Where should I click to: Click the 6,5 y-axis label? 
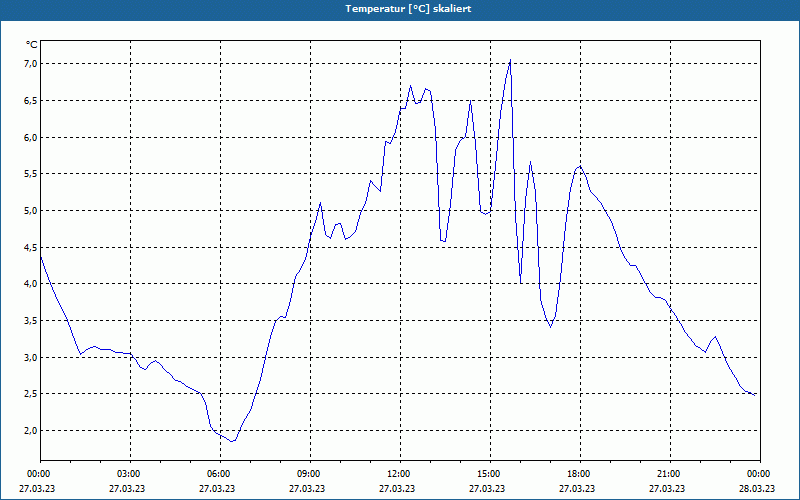click(31, 101)
